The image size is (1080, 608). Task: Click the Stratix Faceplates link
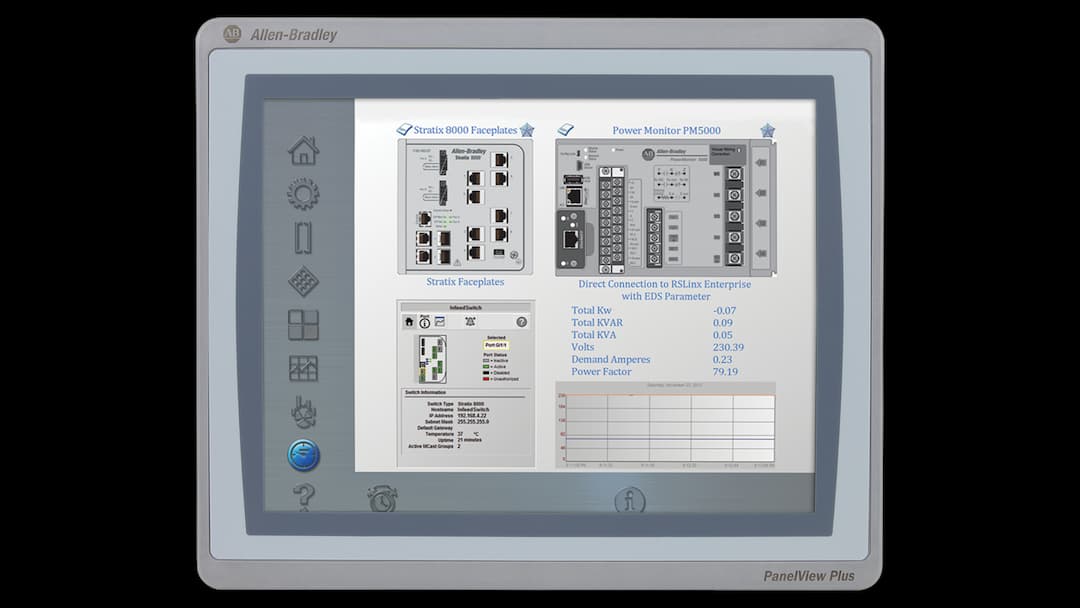coord(463,282)
